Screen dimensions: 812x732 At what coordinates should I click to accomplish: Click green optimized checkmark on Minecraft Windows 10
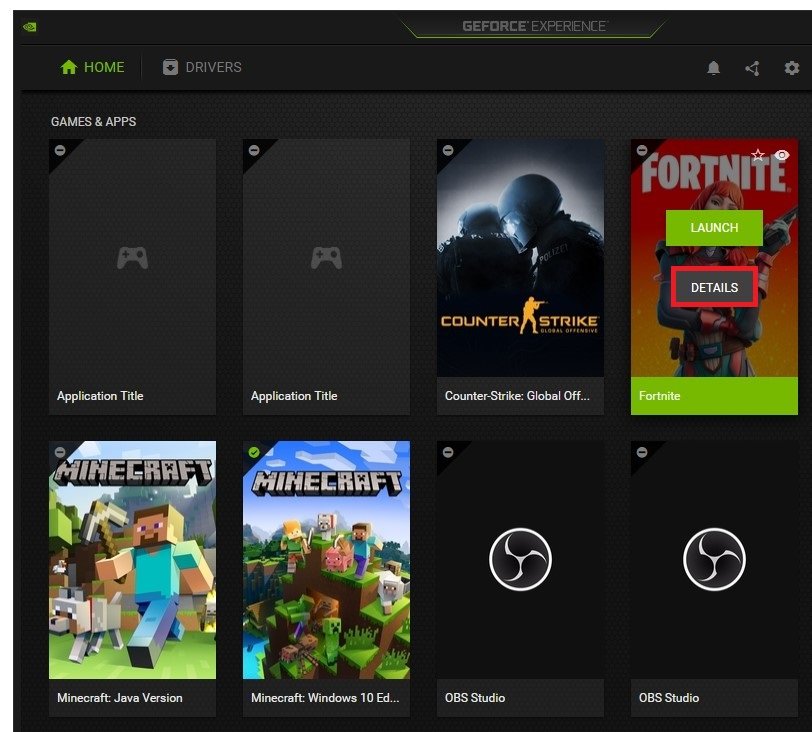[x=253, y=452]
